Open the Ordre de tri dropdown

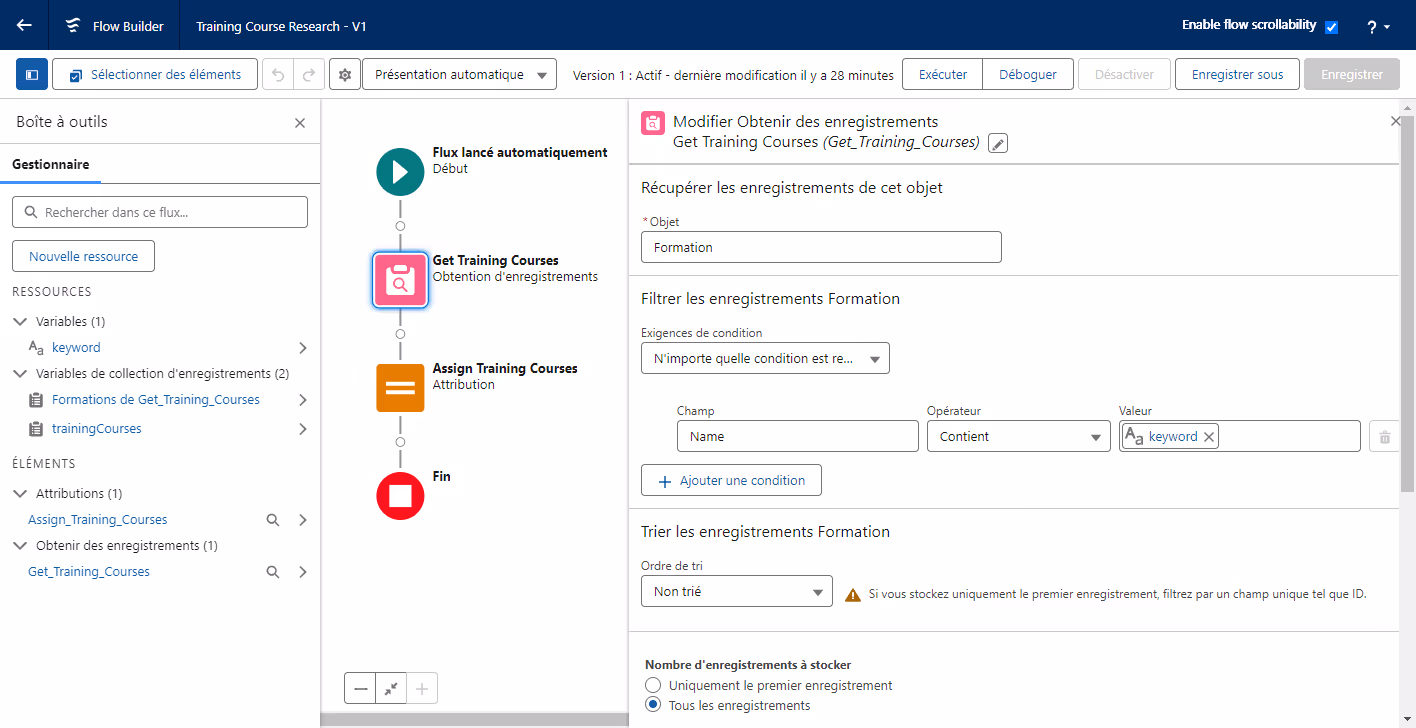[737, 591]
